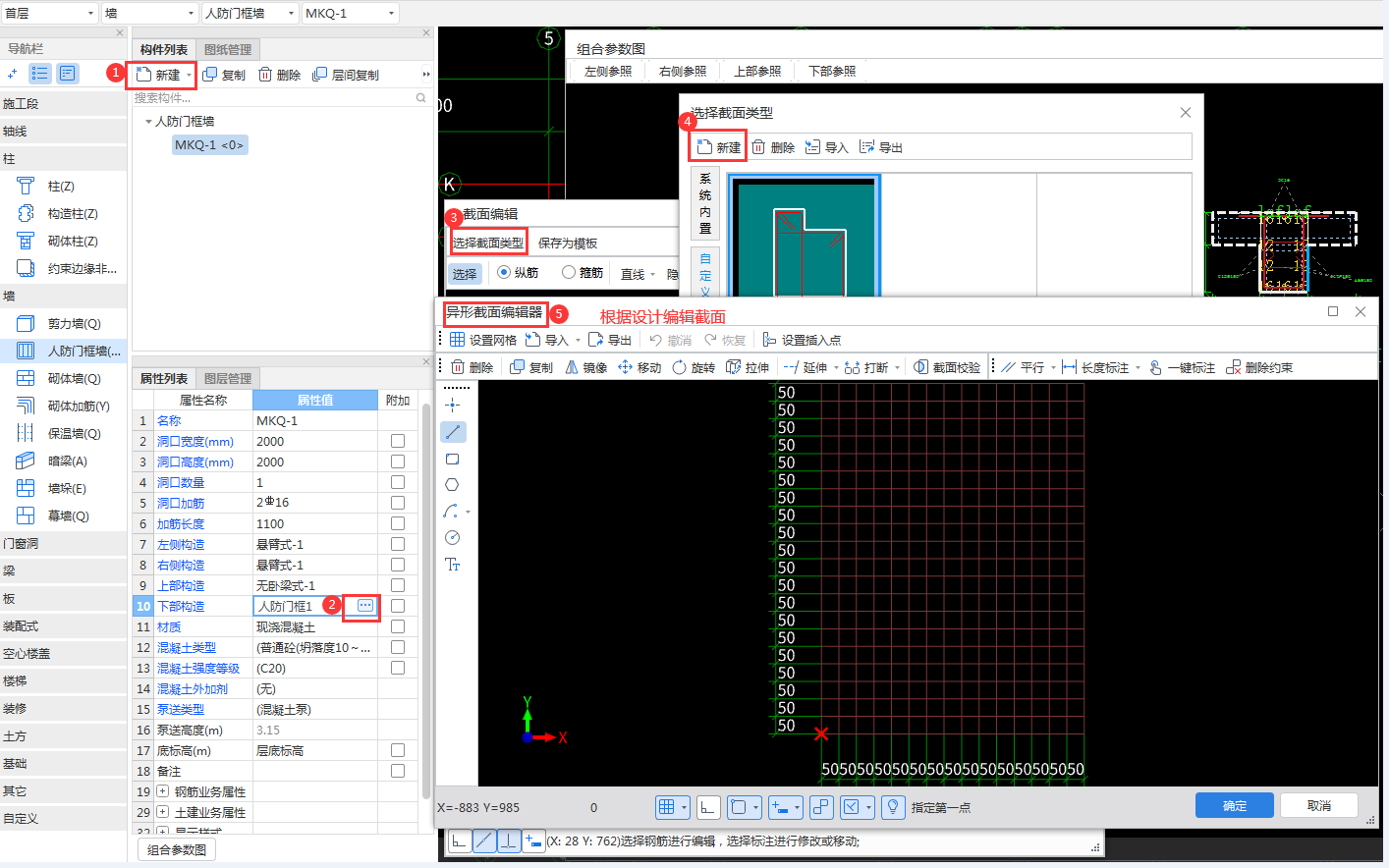Tick 附加 checkbox for 洞口数量 row
The image size is (1389, 868).
pos(398,483)
